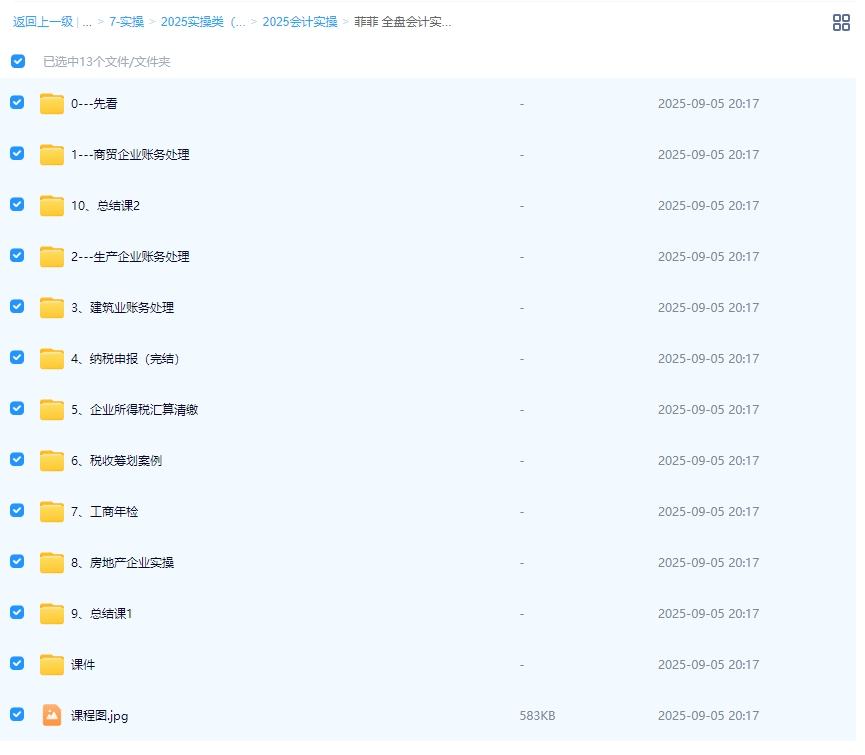Open folder named 3、建筑业账务处理
Image resolution: width=865 pixels, height=755 pixels.
122,308
